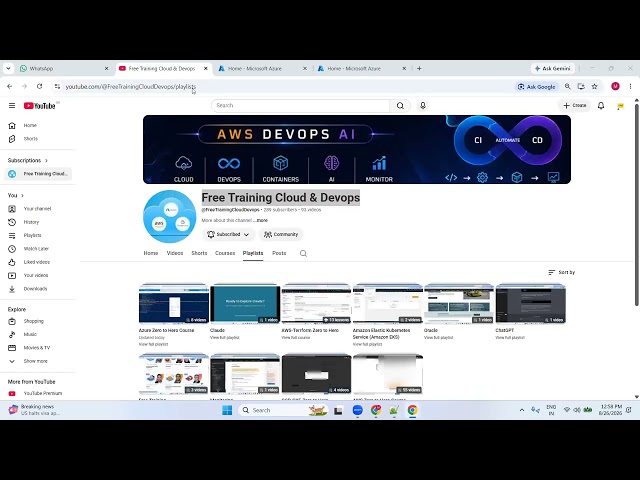
Task: Open YouTube notifications bell
Action: [x=601, y=106]
